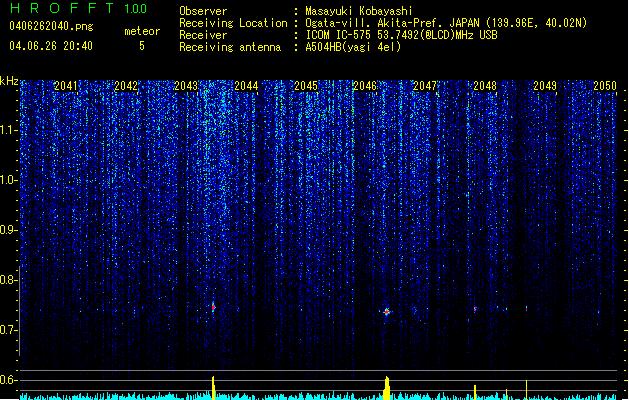Click the thin yellow intensity peak before 2049
This screenshot has width=629, height=400.
click(526, 390)
